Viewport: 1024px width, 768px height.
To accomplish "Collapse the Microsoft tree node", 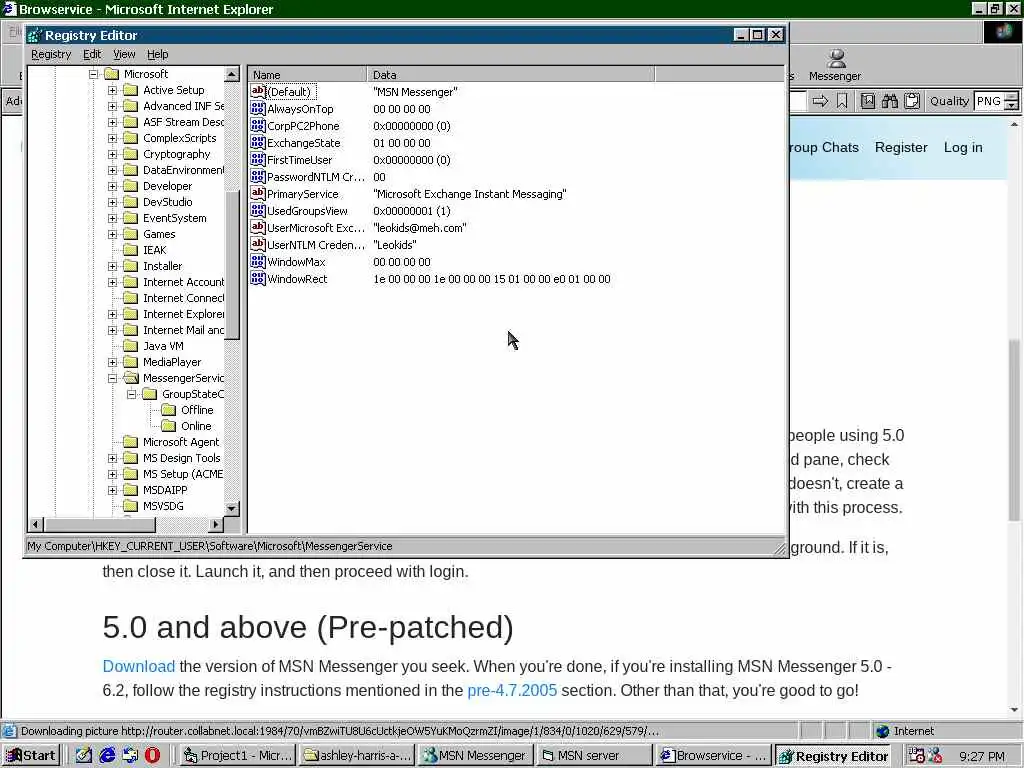I will pos(93,74).
